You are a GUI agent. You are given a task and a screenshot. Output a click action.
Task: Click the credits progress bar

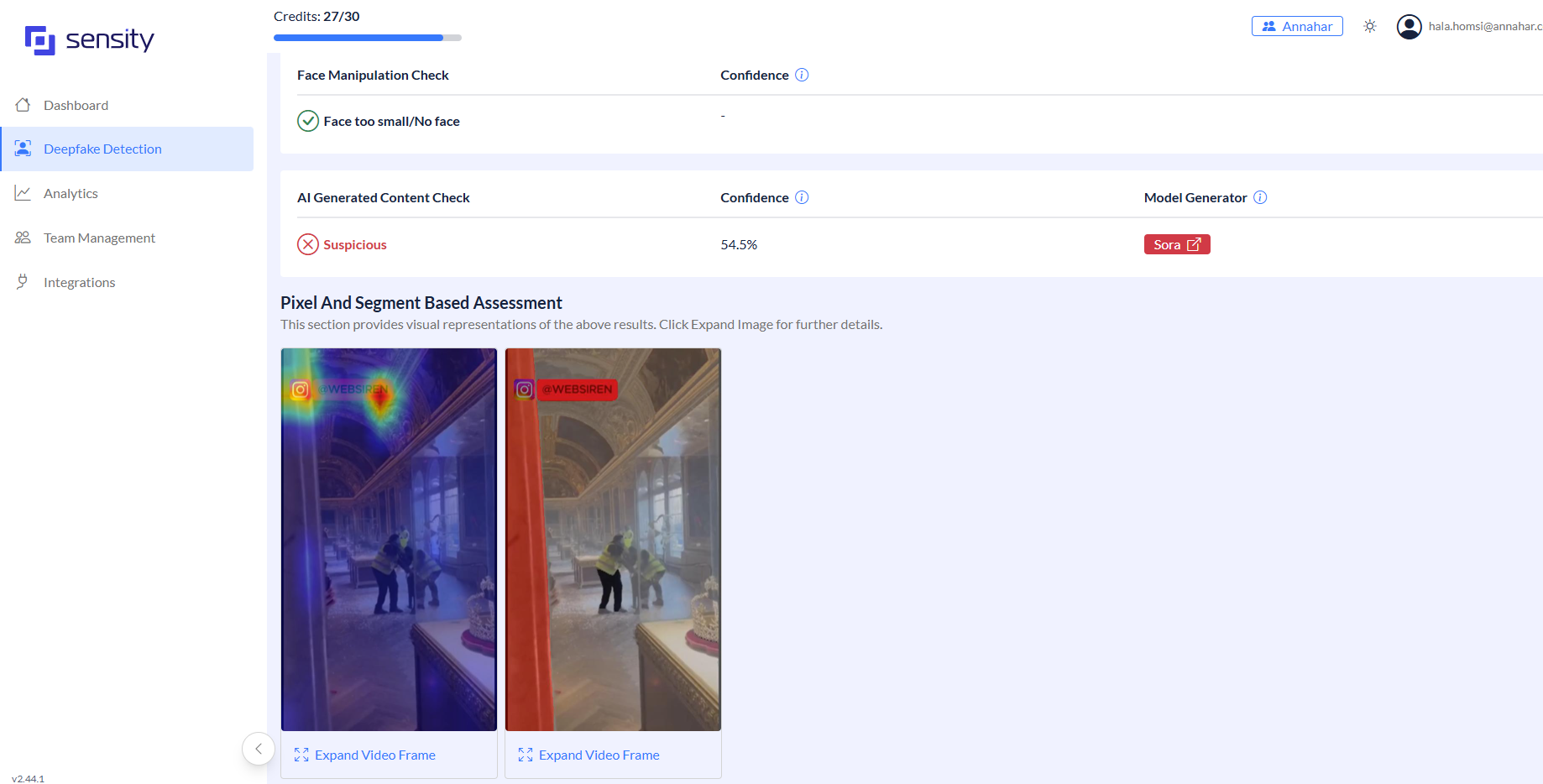(x=367, y=38)
